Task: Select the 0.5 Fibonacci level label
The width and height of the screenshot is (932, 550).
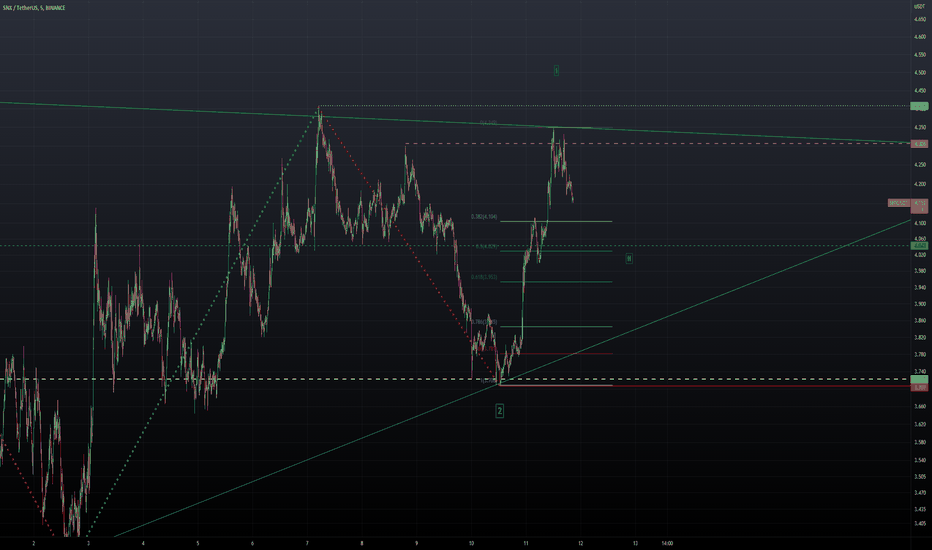Action: 487,246
